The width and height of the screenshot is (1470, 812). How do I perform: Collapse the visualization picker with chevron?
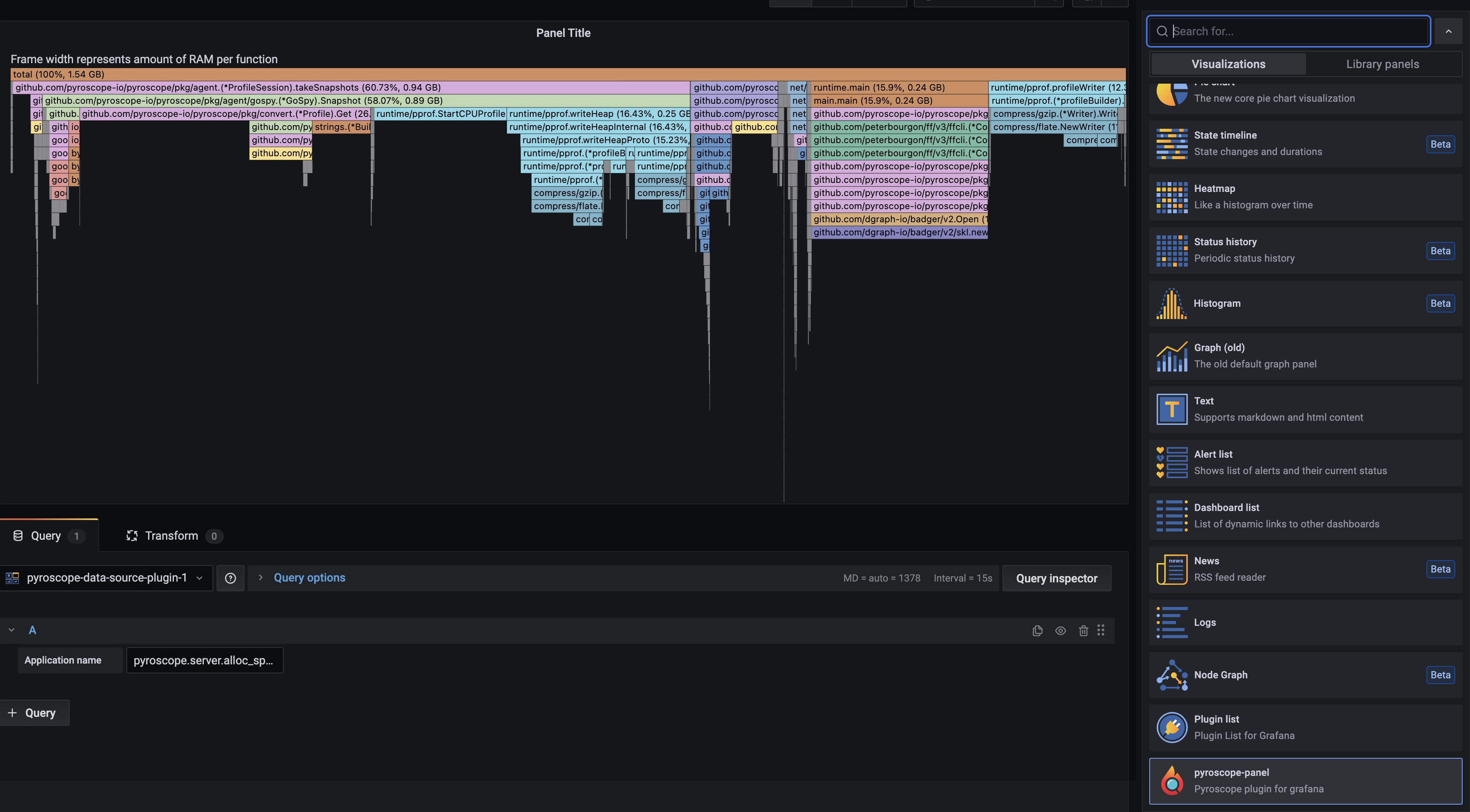tap(1448, 32)
